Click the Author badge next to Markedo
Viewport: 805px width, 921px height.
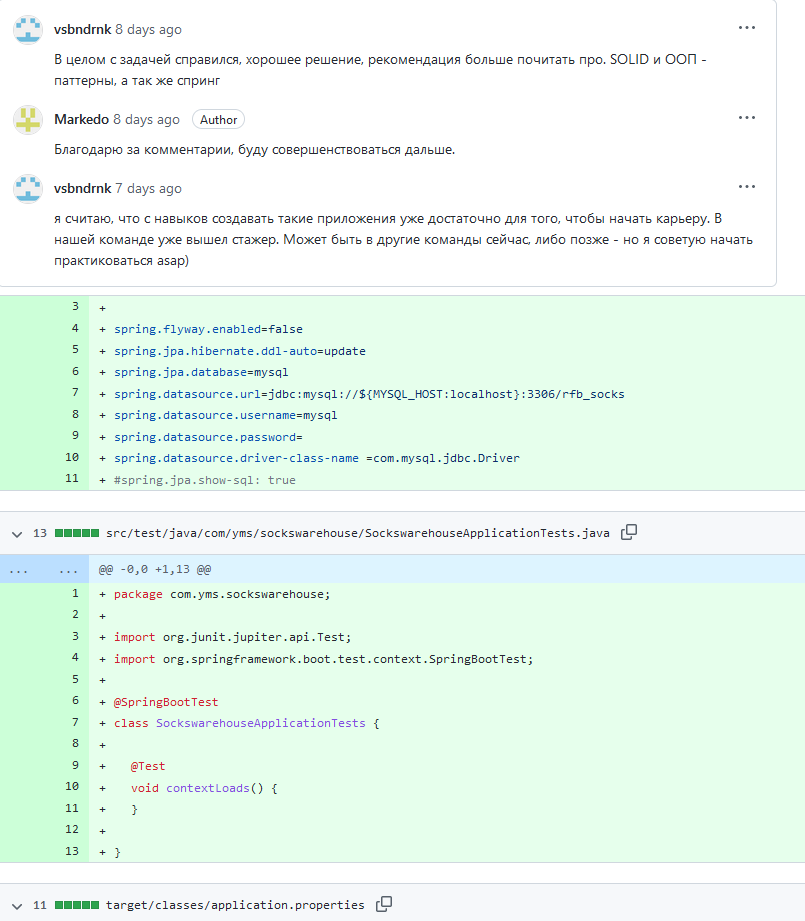tap(218, 120)
